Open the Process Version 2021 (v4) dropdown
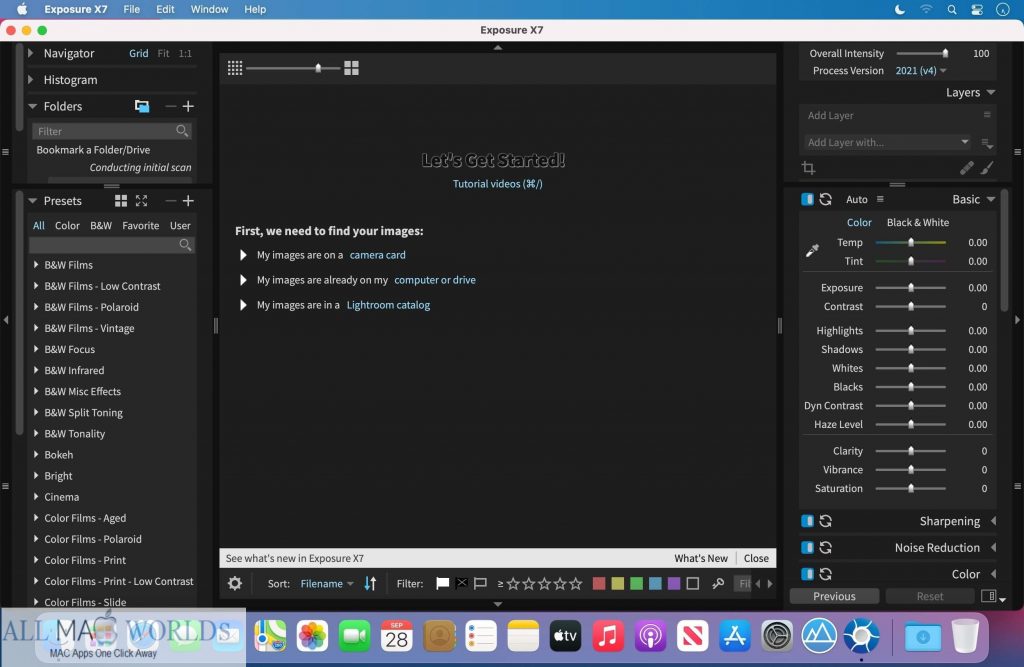Viewport: 1024px width, 667px height. coord(921,71)
